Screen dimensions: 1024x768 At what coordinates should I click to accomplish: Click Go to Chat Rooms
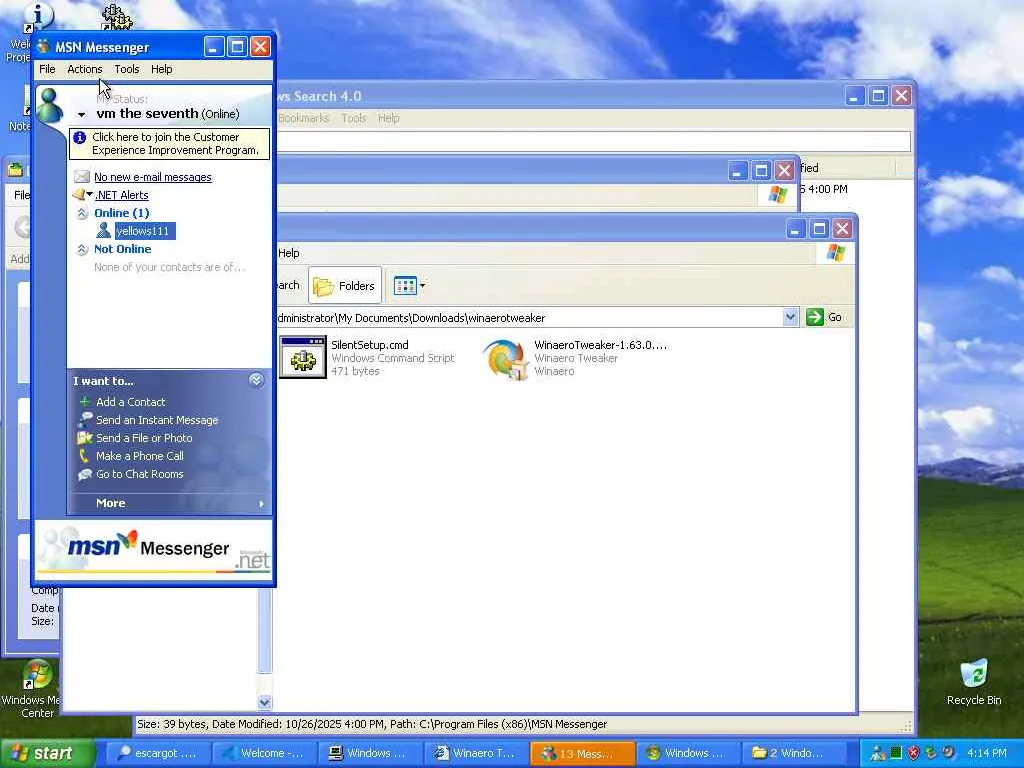point(140,474)
